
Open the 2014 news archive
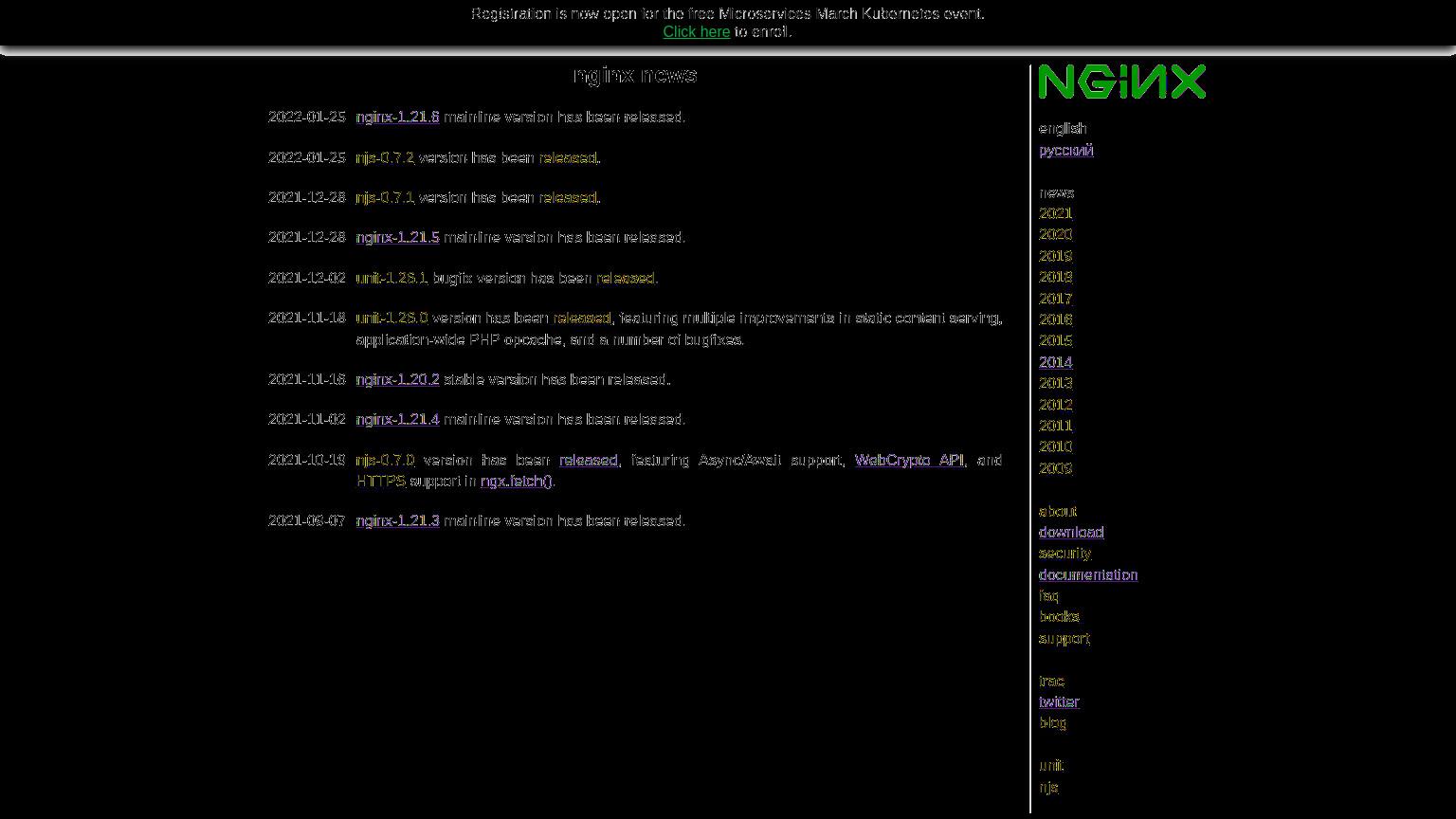(x=1056, y=363)
